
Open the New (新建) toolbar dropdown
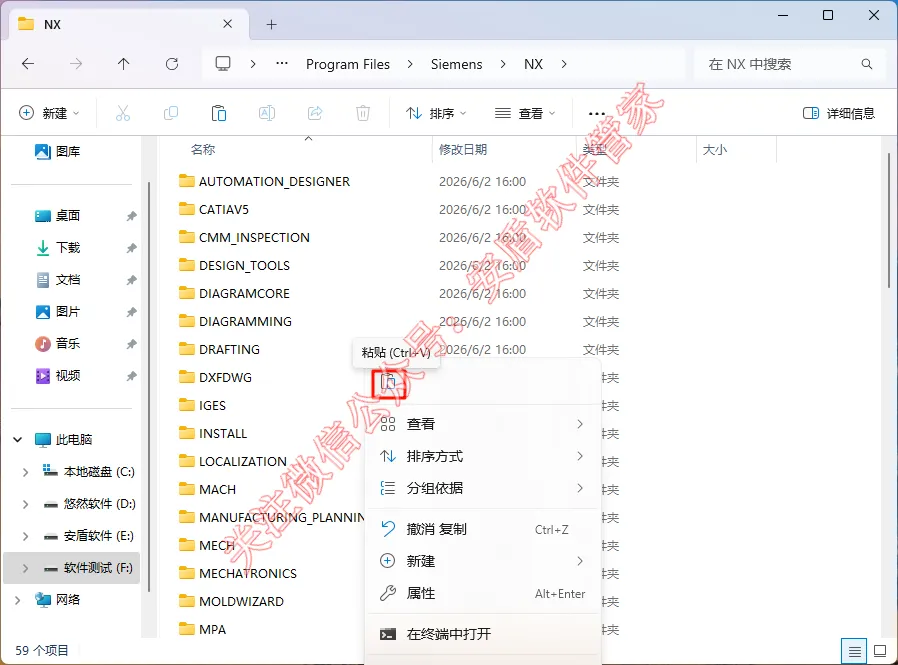click(x=49, y=113)
